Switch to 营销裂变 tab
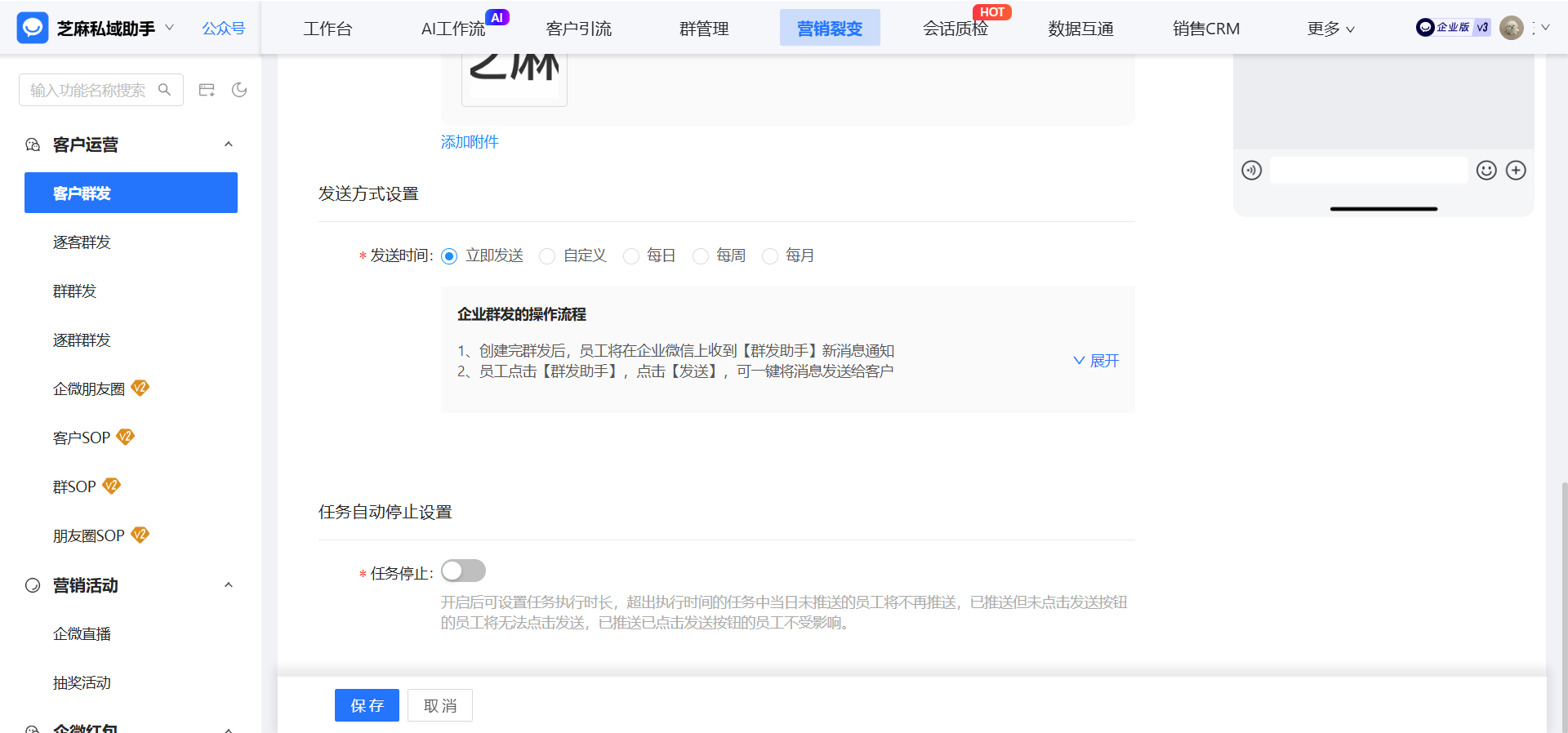This screenshot has width=1568, height=733. [830, 28]
